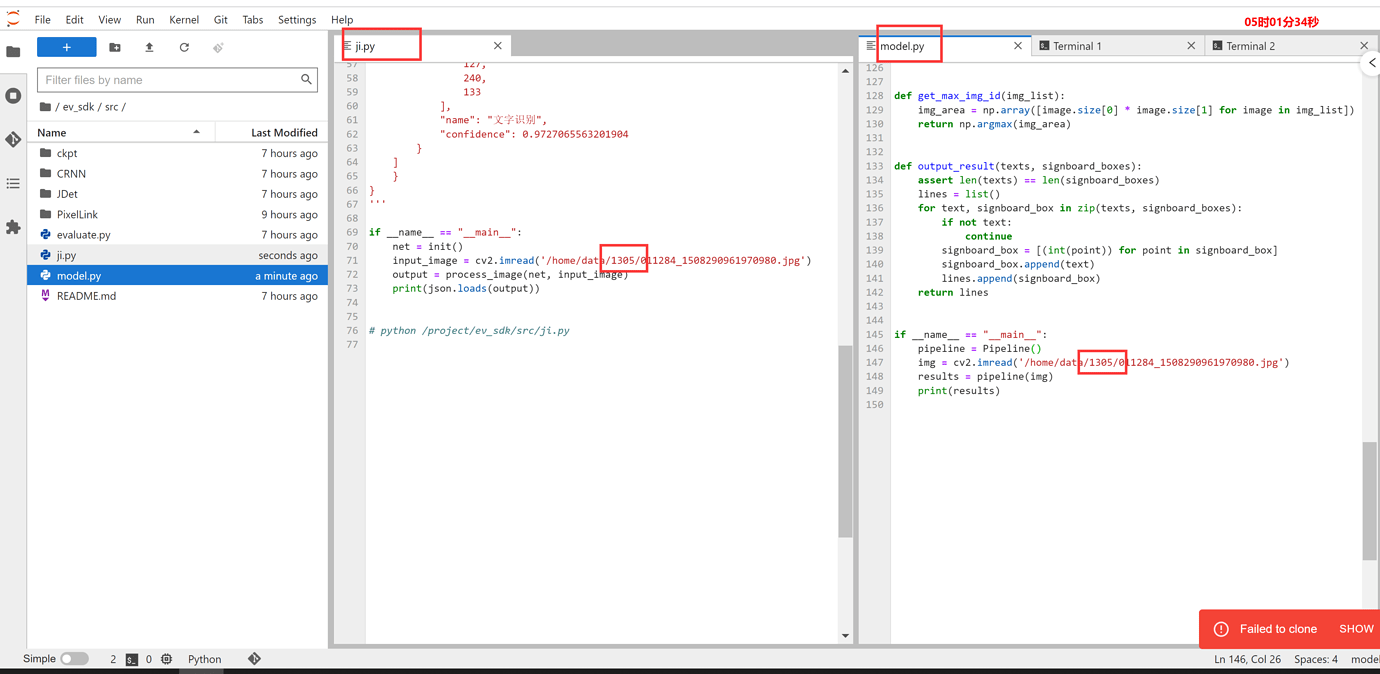Image resolution: width=1380 pixels, height=674 pixels.
Task: Open Running Terminals and Kernels panel
Action: coord(13,96)
